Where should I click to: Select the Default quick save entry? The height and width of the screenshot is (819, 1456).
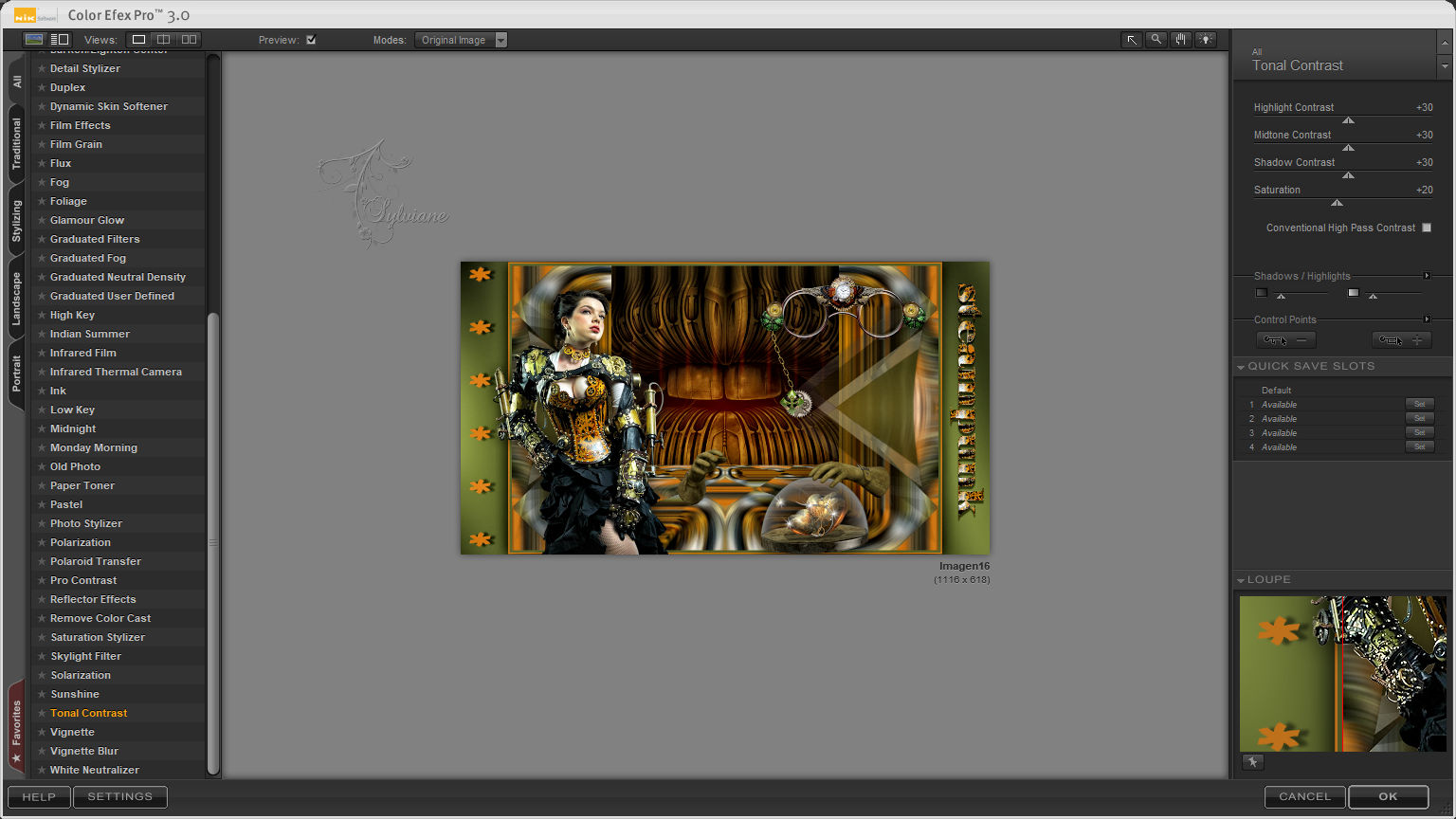pyautogui.click(x=1276, y=391)
